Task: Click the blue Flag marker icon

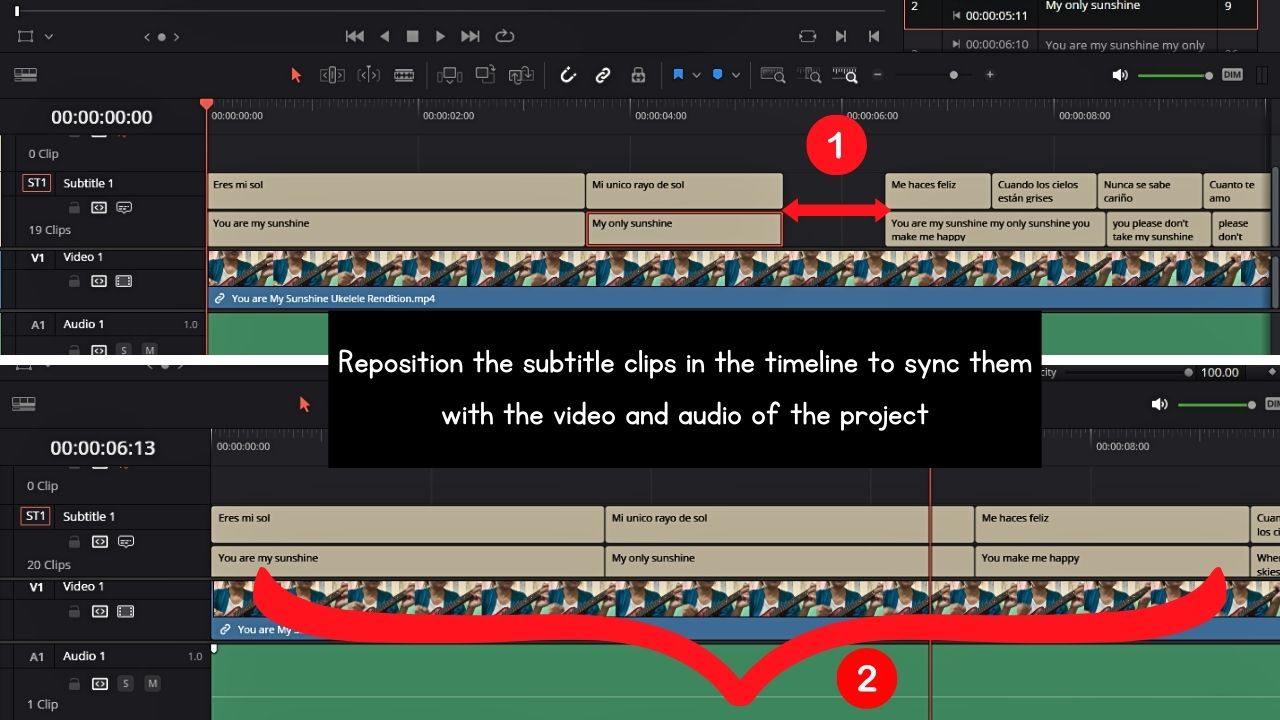Action: (678, 74)
